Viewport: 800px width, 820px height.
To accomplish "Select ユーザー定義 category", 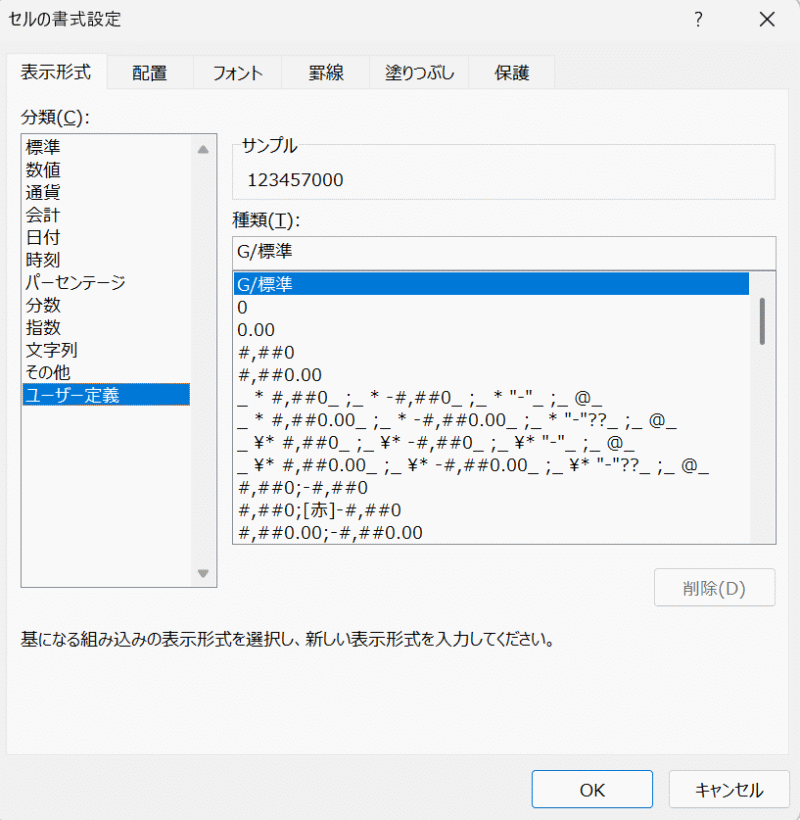I will pos(106,394).
